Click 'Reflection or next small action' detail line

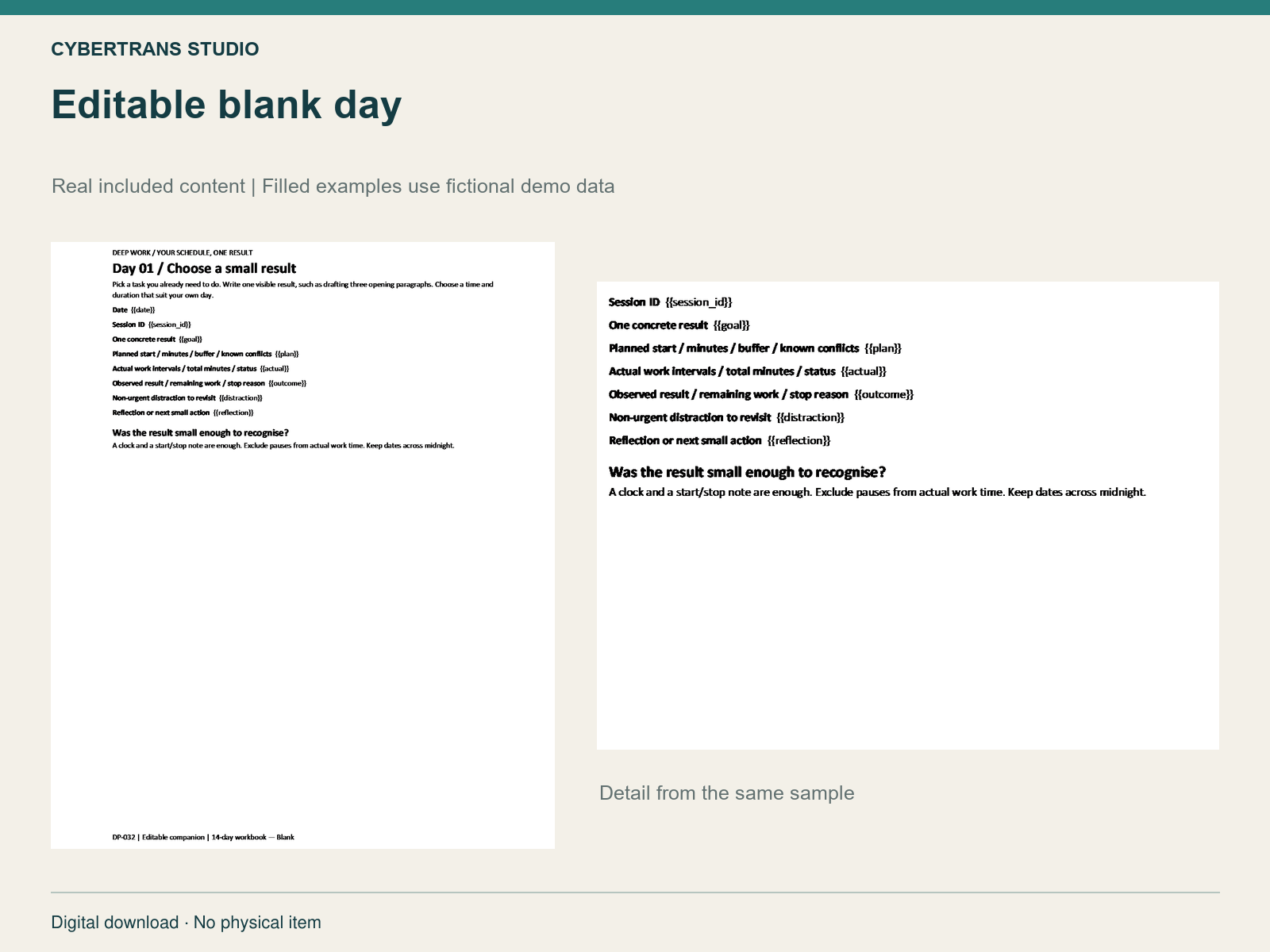coord(719,440)
